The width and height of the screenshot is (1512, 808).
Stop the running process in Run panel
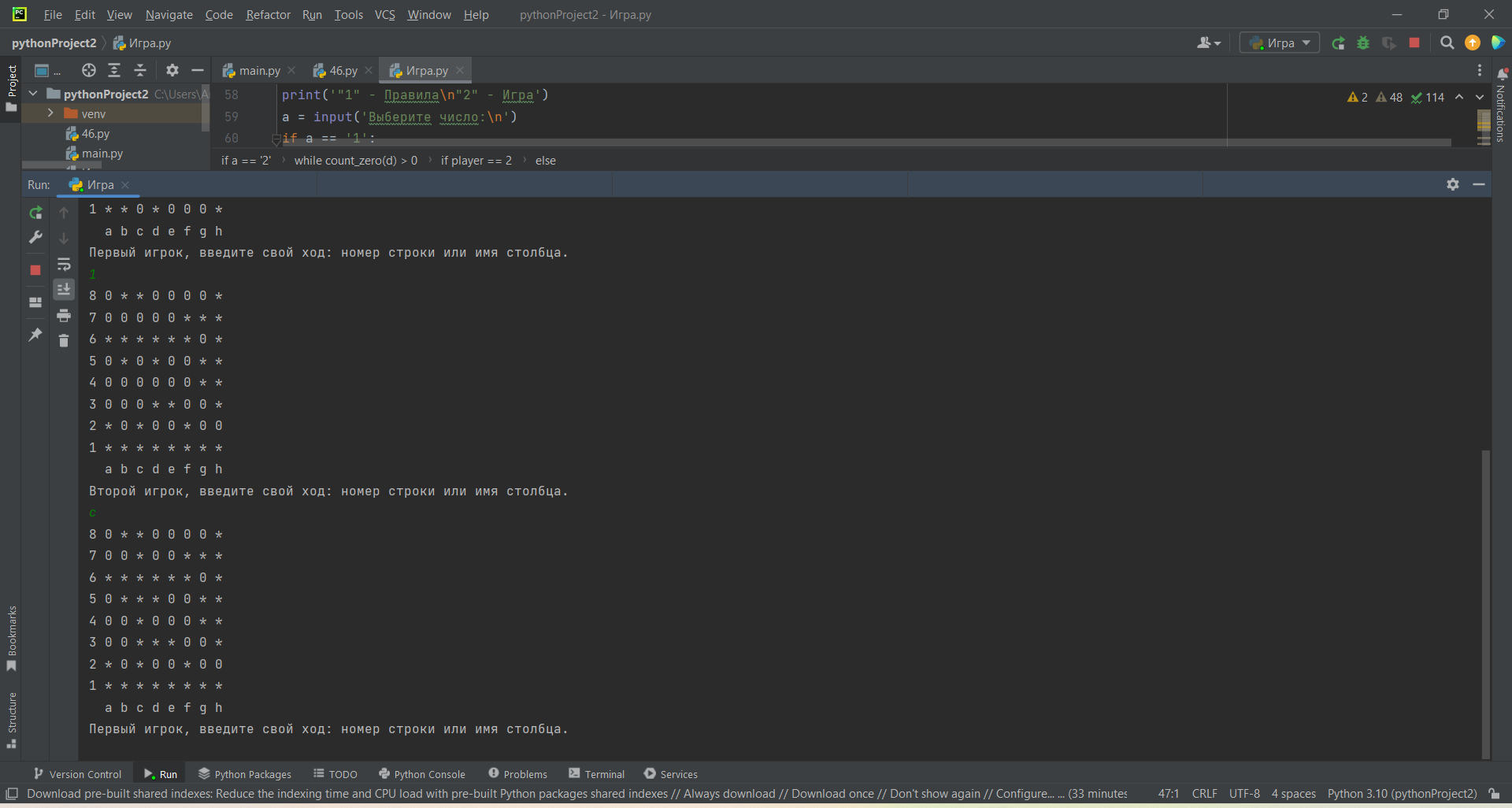point(35,270)
